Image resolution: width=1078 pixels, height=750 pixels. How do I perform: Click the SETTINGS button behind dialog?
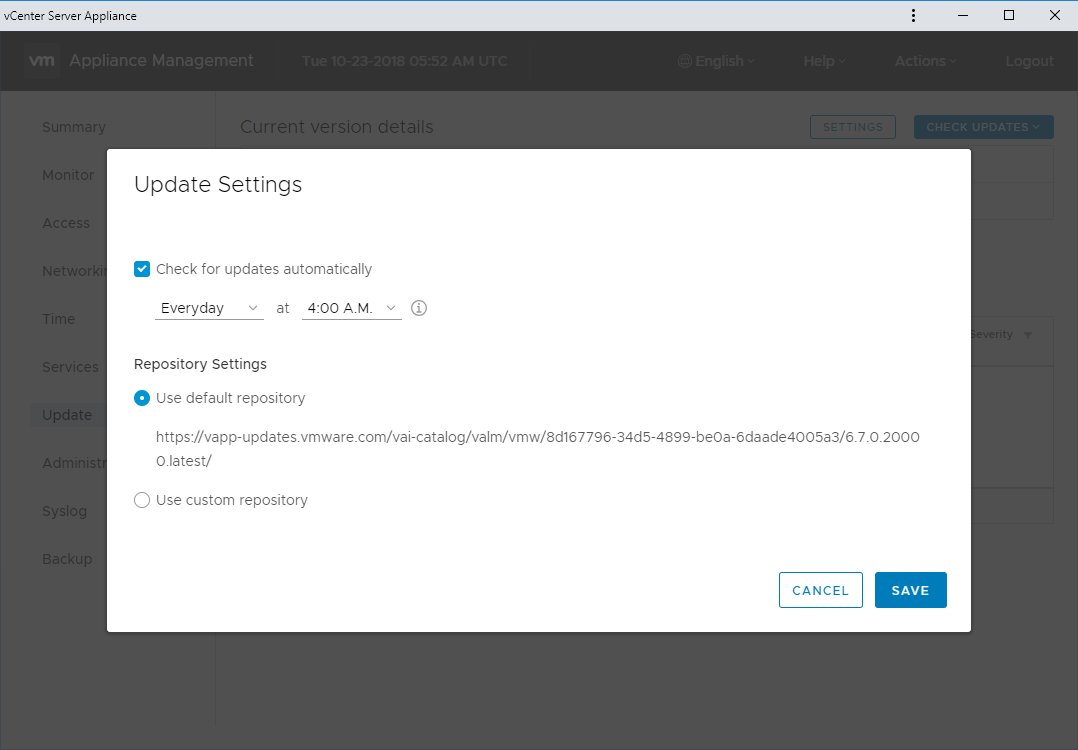click(852, 127)
